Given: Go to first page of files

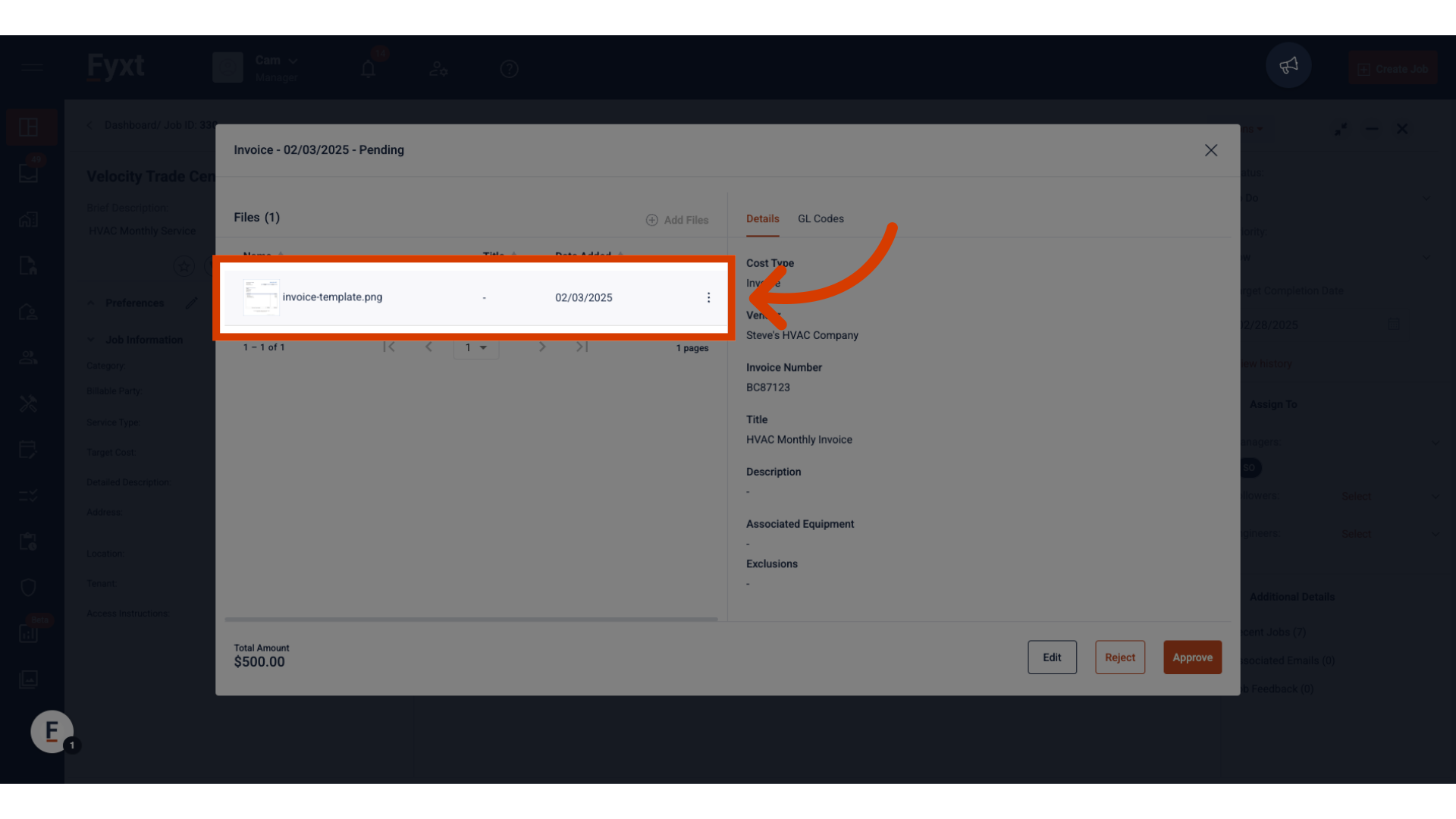Looking at the screenshot, I should pos(389,347).
